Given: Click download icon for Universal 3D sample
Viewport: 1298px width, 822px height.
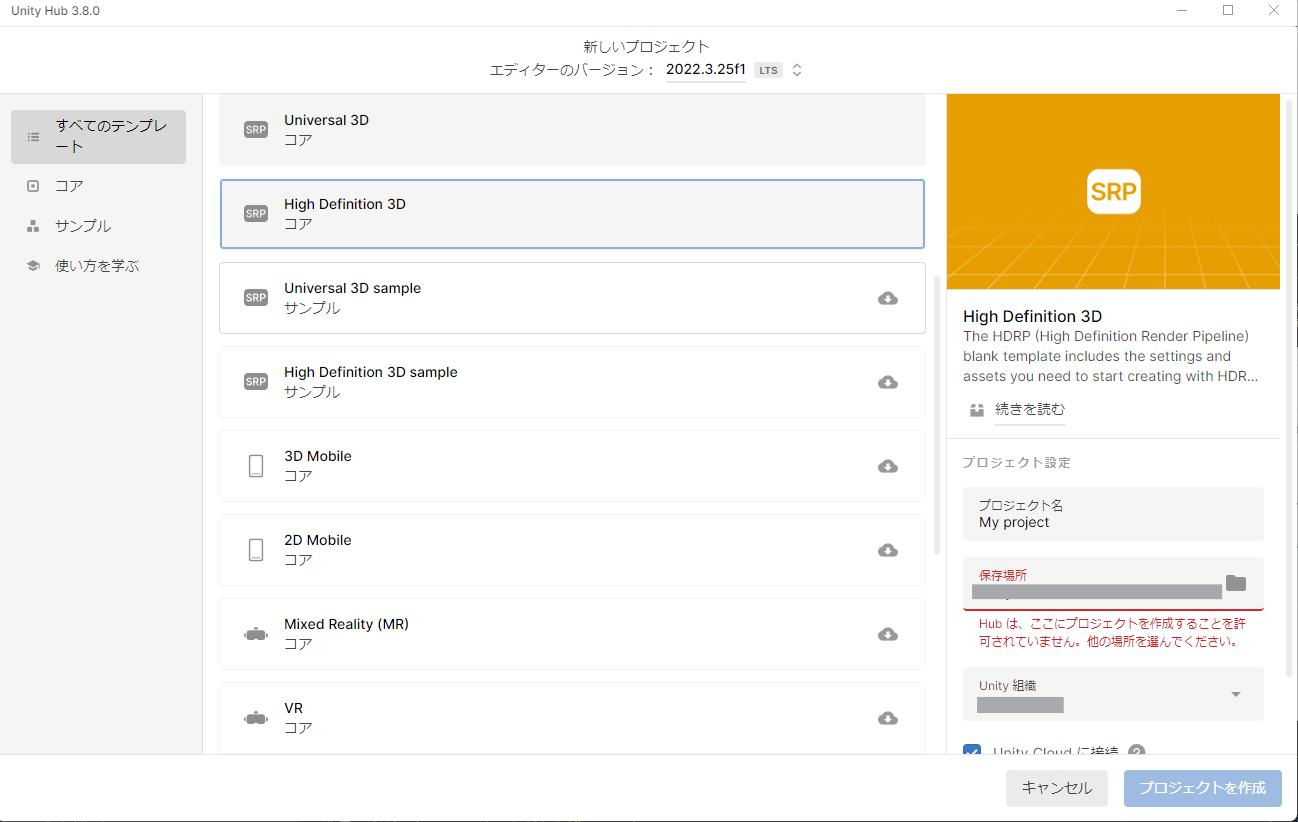Looking at the screenshot, I should (887, 298).
